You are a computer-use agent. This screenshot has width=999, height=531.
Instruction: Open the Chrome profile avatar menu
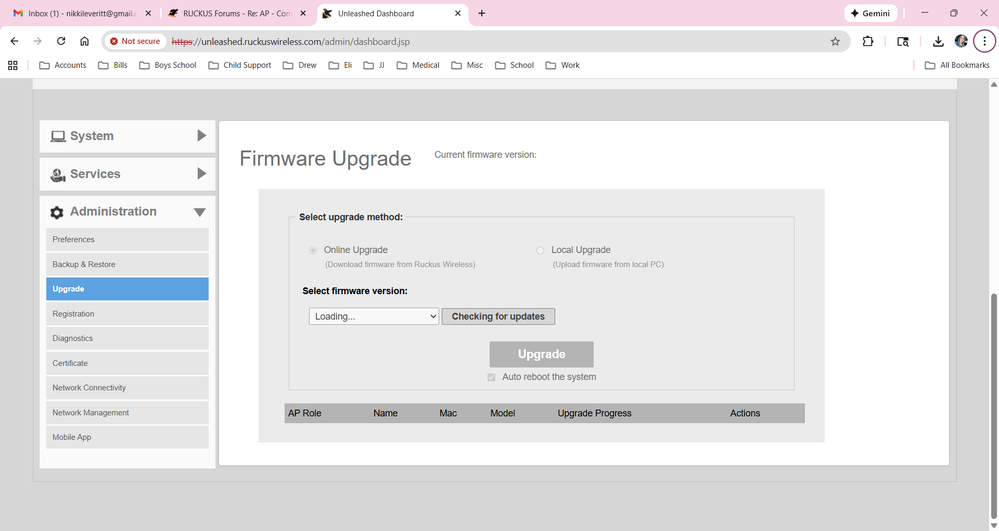click(961, 41)
